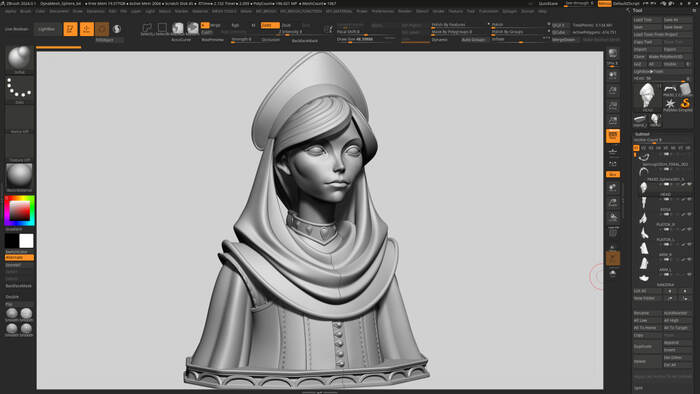
Task: Click the black-and-white sphere icon beside Move
Action: [x=117, y=29]
